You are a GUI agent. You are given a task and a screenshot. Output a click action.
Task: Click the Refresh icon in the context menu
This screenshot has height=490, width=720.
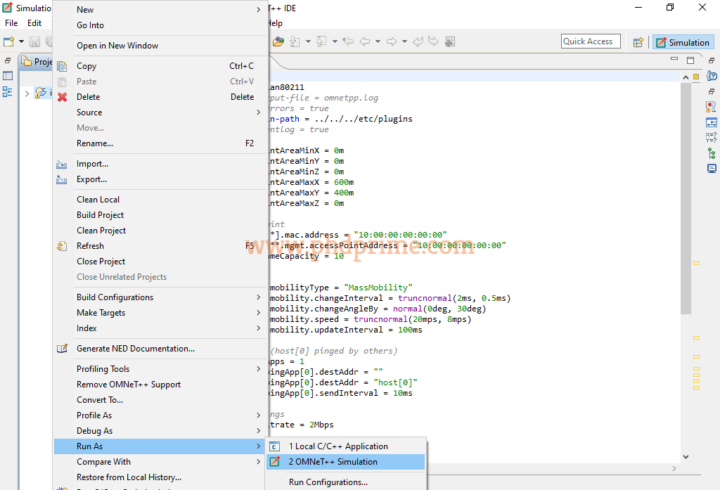pyautogui.click(x=62, y=246)
